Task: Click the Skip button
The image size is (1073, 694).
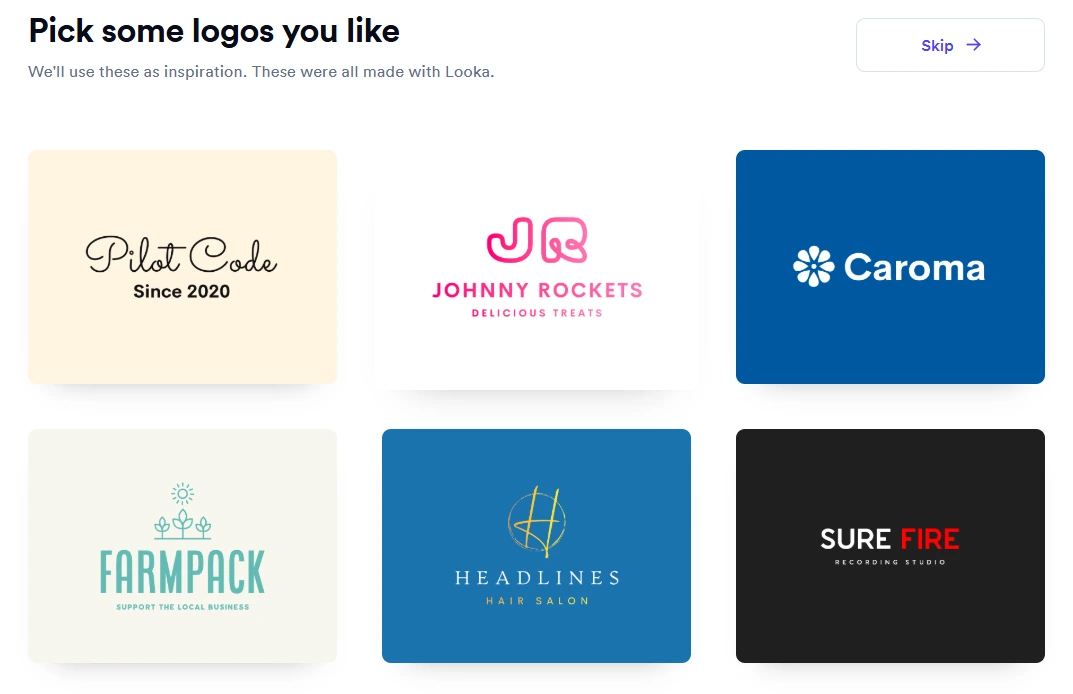Action: 950,45
